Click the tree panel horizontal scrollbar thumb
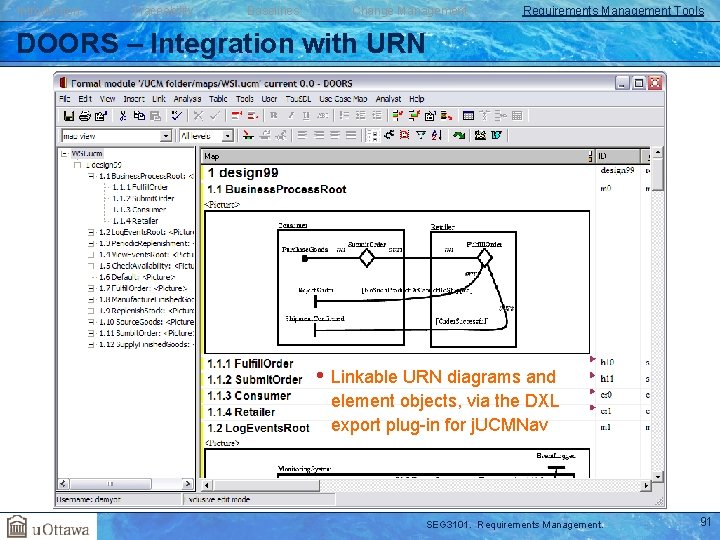 [x=110, y=484]
